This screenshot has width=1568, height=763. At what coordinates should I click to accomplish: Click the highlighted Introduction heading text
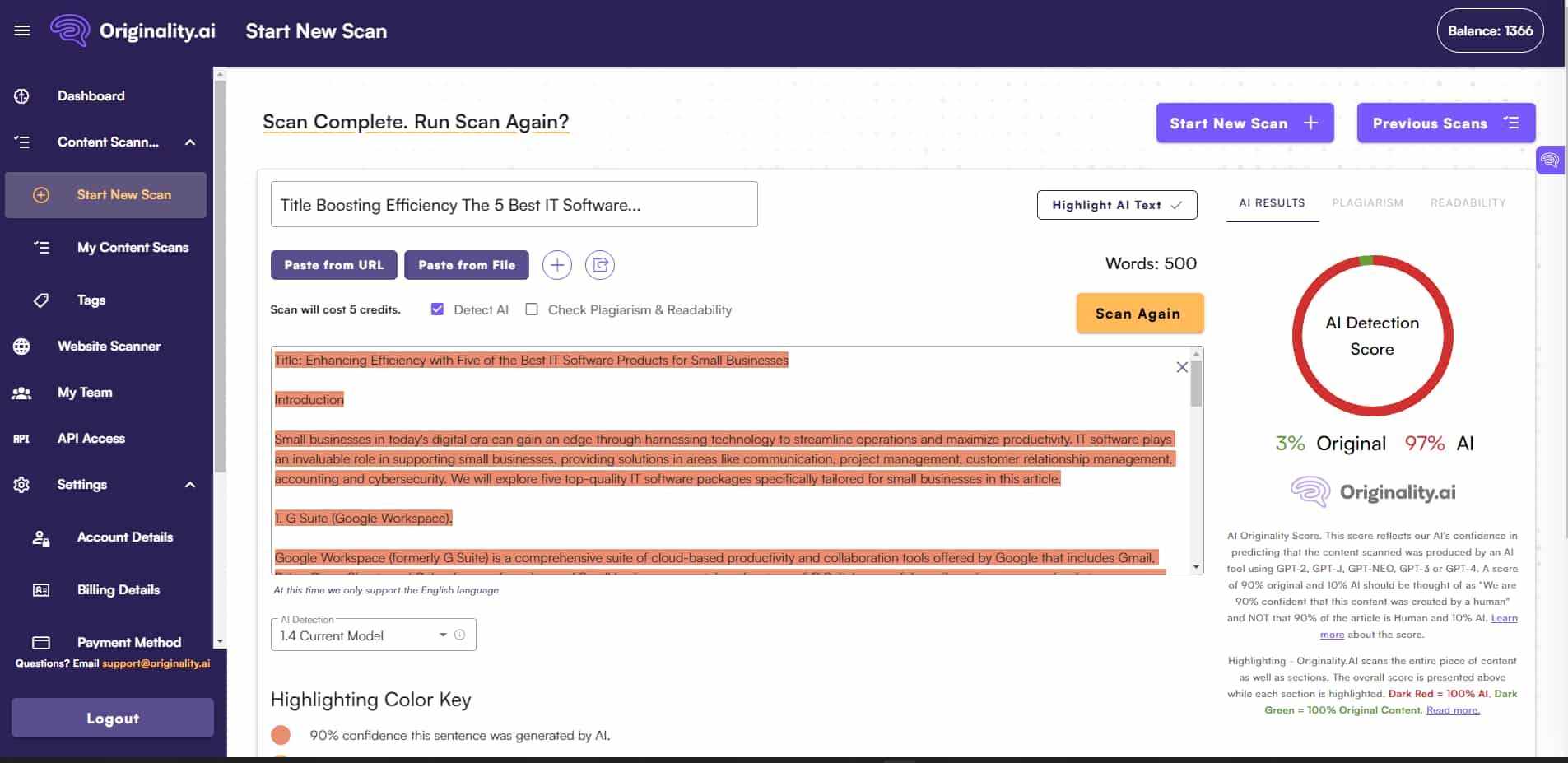(309, 399)
